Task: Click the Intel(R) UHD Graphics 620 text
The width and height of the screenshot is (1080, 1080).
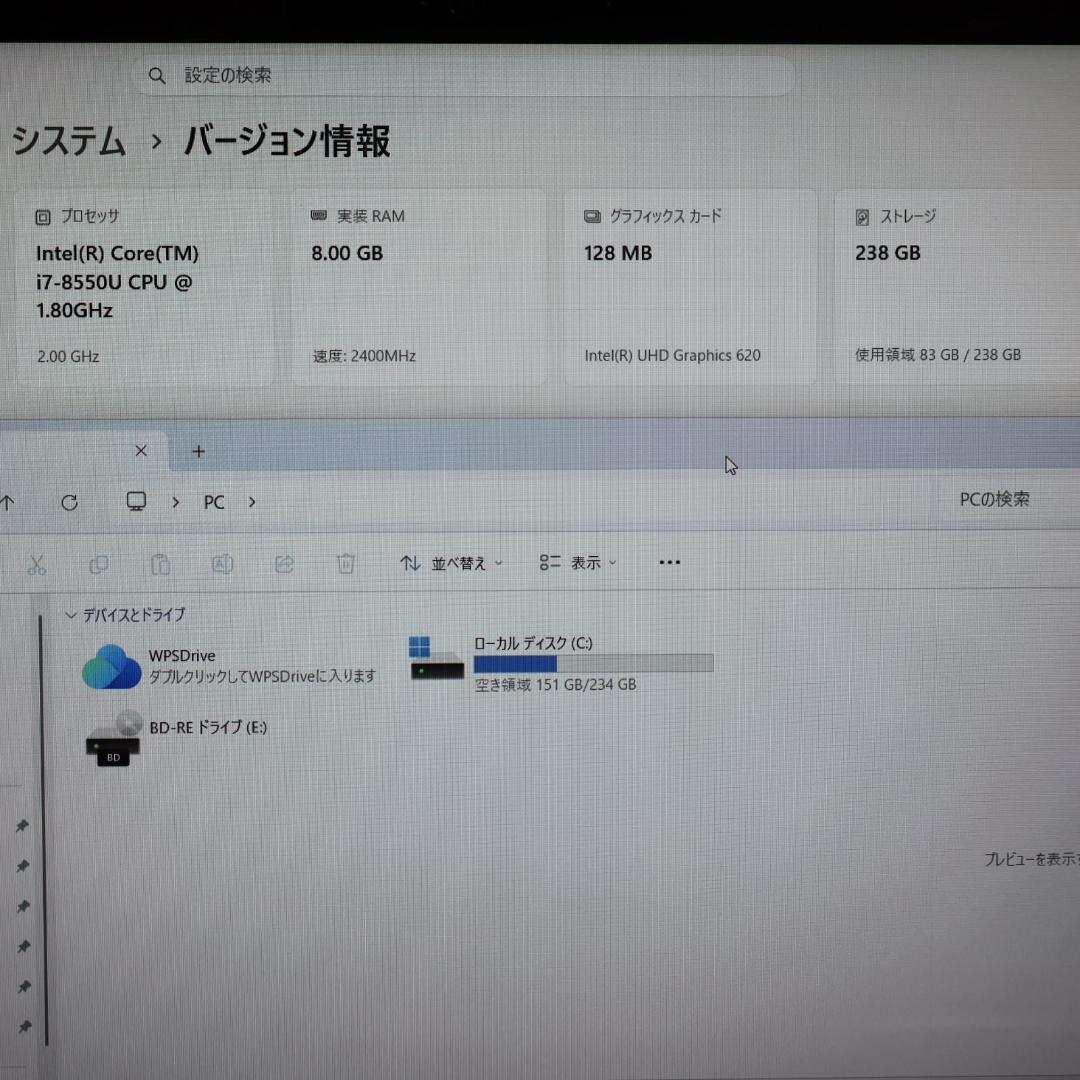Action: click(672, 355)
